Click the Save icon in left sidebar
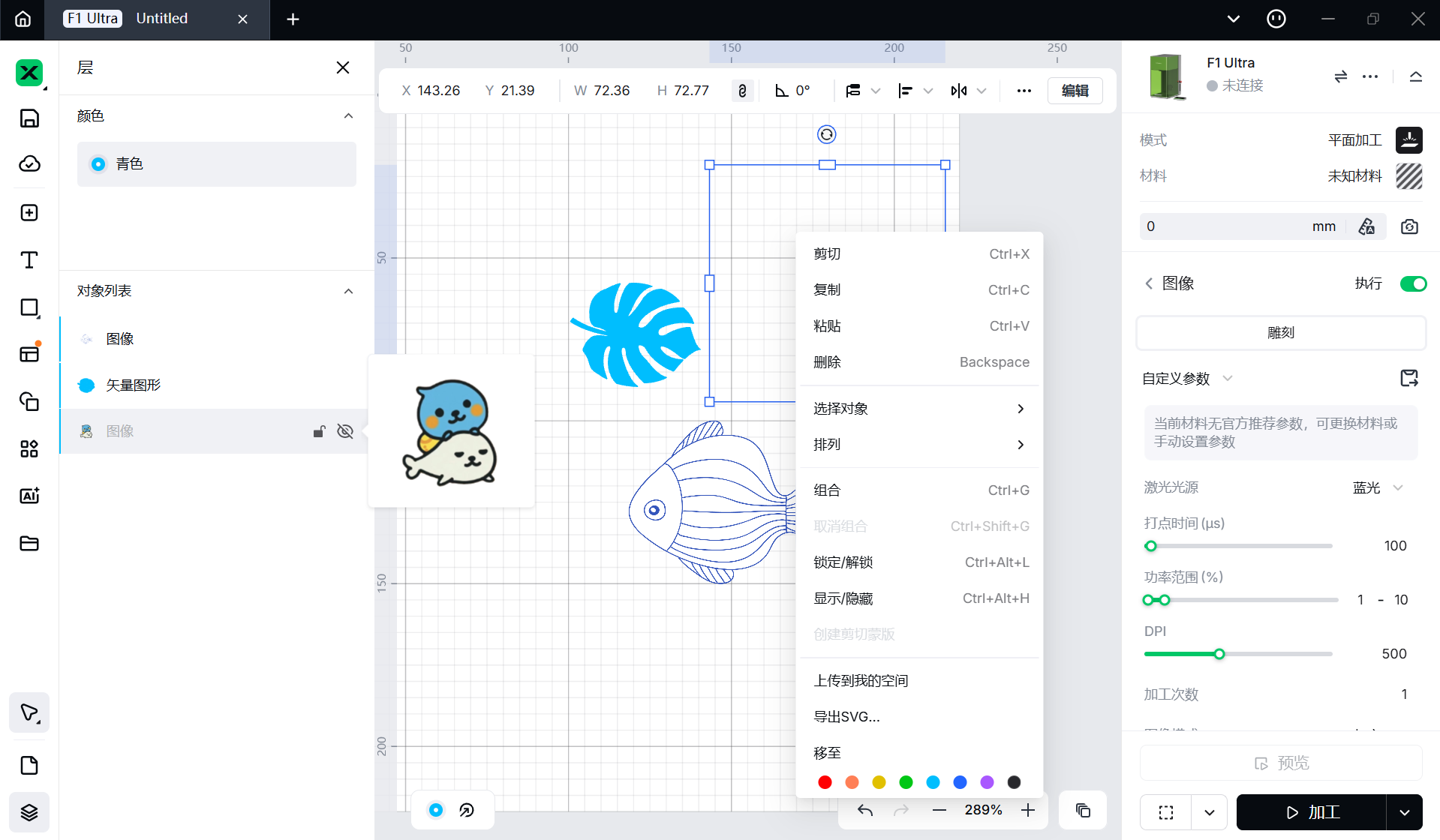The width and height of the screenshot is (1440, 840). (x=29, y=118)
